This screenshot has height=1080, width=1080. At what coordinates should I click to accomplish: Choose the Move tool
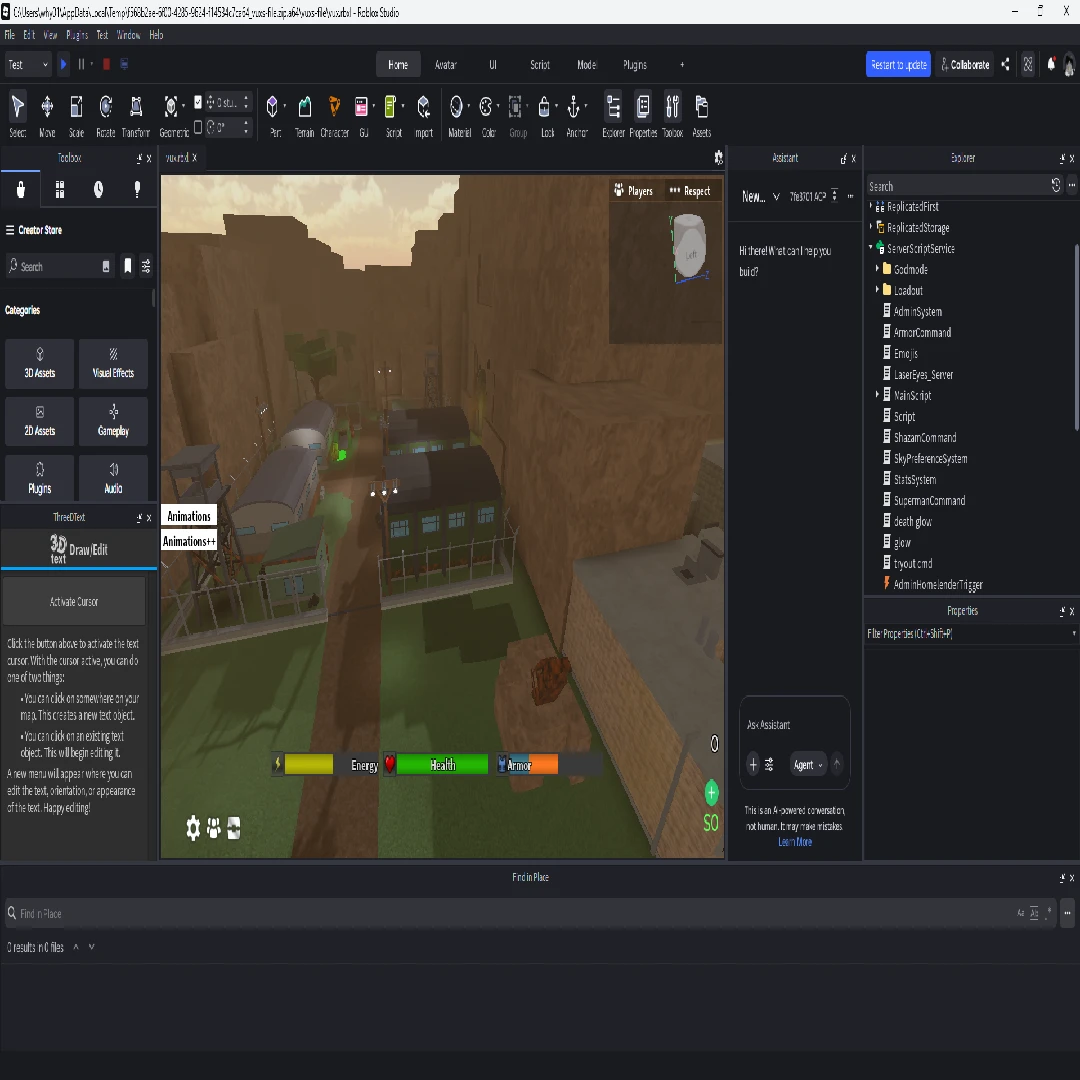pos(47,114)
